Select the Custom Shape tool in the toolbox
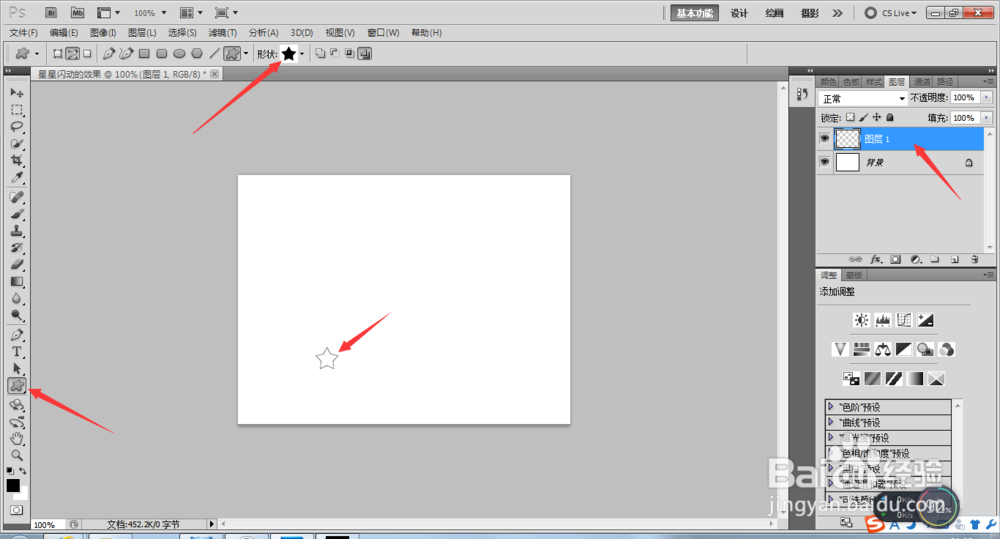This screenshot has width=1000, height=539. 17,385
